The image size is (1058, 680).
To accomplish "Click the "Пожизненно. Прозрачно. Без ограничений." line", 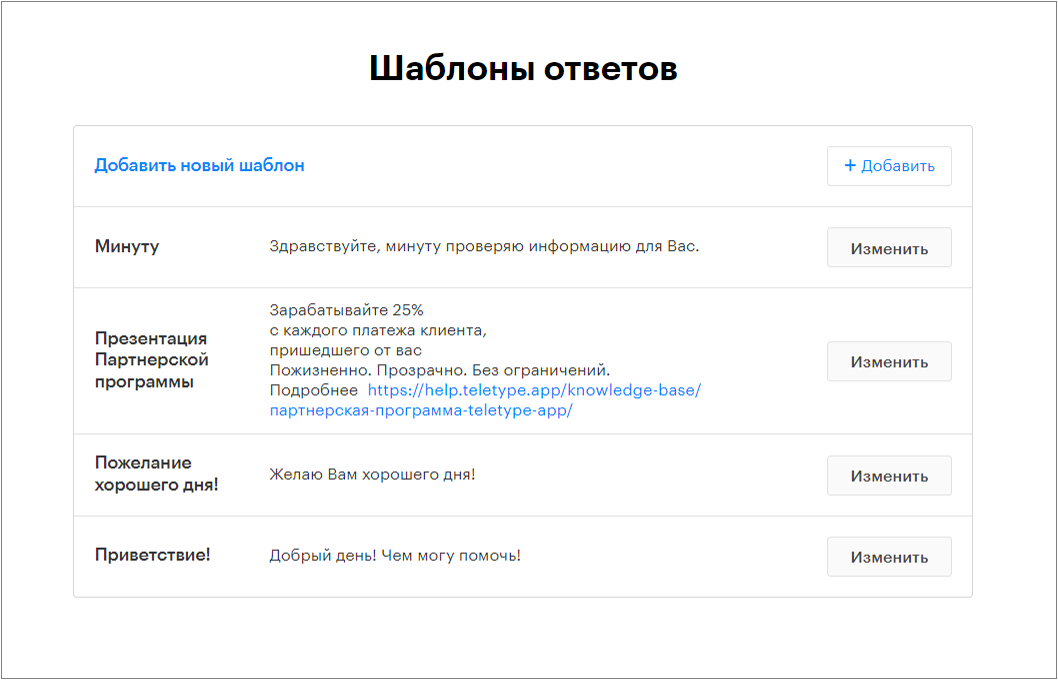I will [x=440, y=370].
